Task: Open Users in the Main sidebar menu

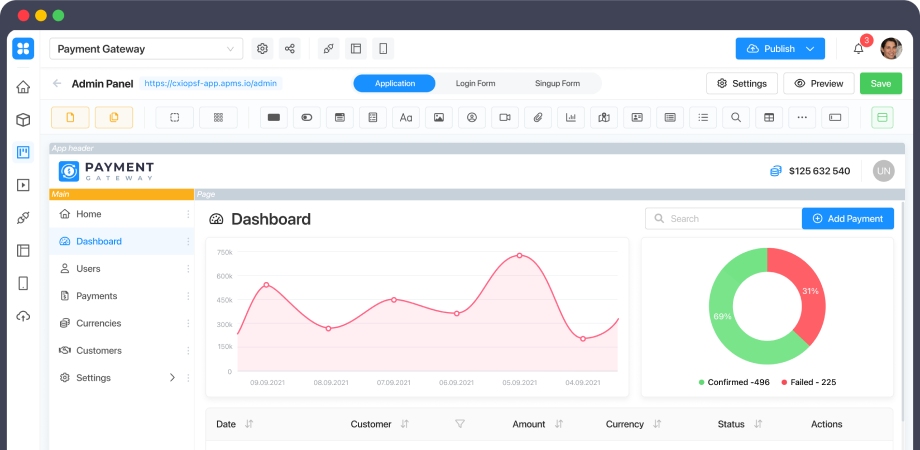Action: click(x=121, y=269)
